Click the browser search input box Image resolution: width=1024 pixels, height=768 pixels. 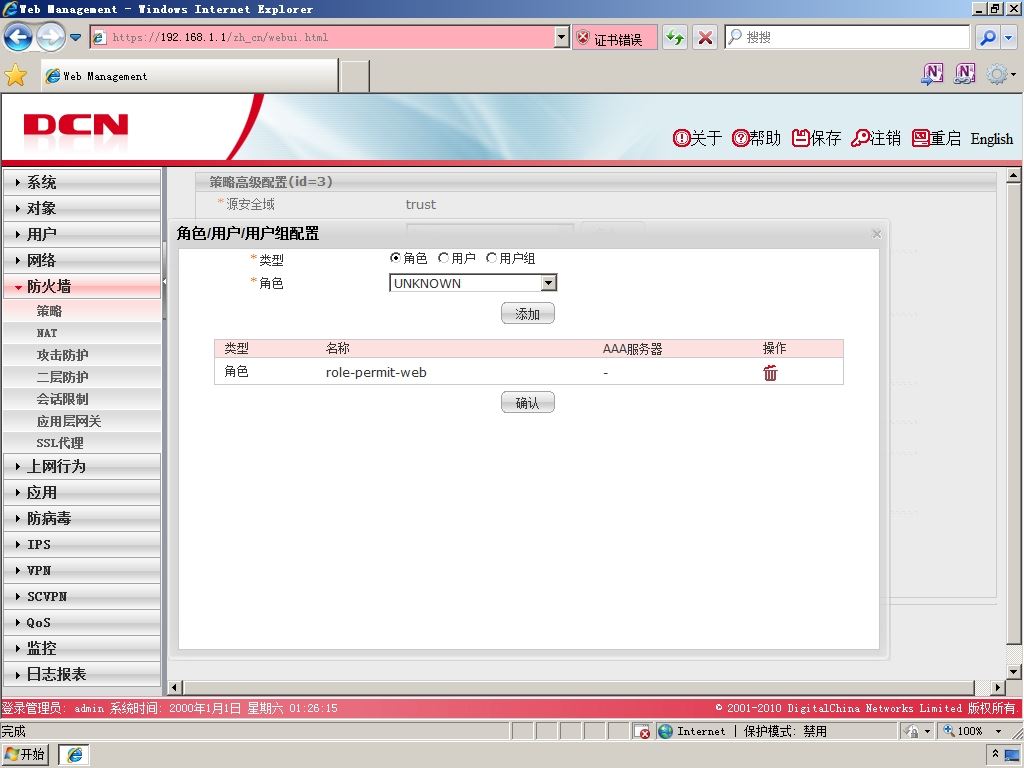pos(847,37)
